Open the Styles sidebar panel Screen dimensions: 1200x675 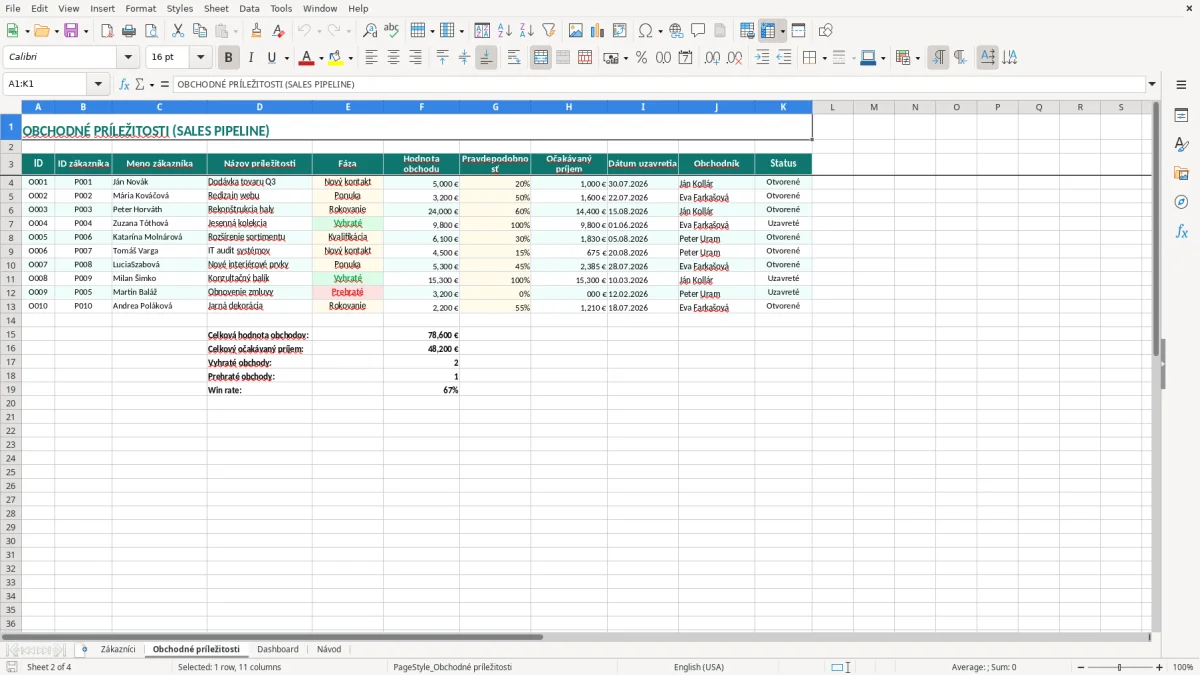point(1181,144)
